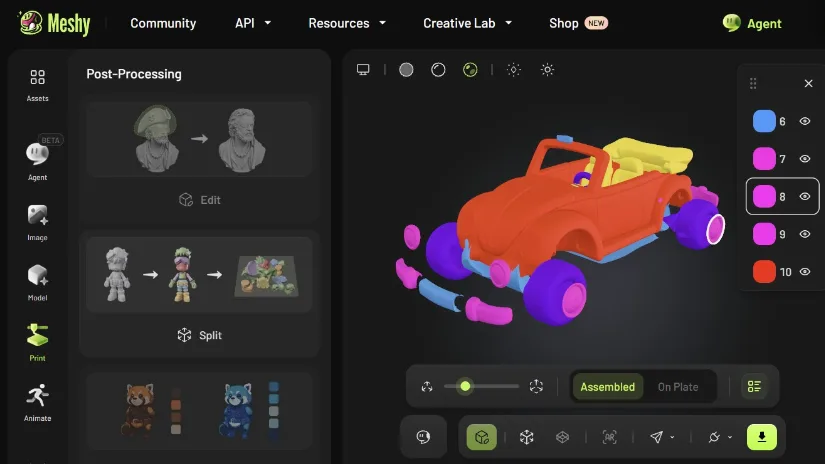Click the character split preview thumbnail
Image resolution: width=825 pixels, height=464 pixels.
pyautogui.click(x=199, y=275)
